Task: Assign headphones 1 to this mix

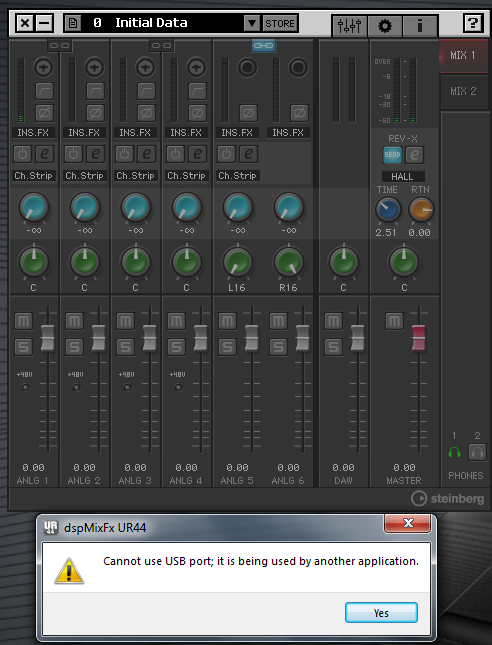Action: [454, 452]
